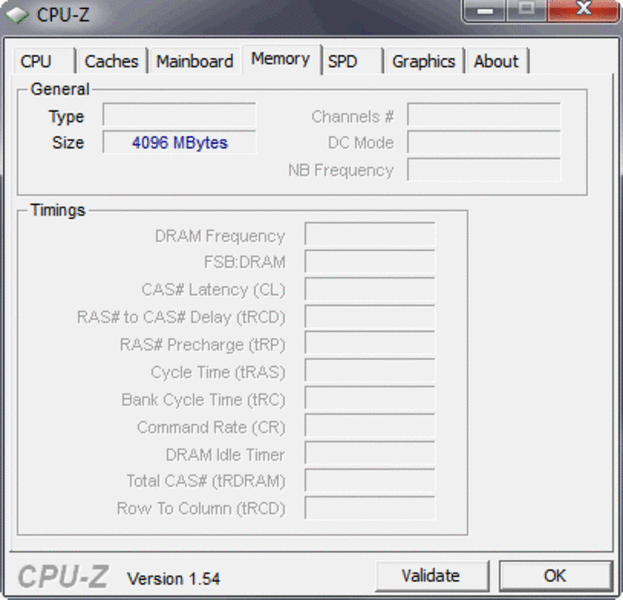
Task: Click the Channels # field
Action: 484,115
